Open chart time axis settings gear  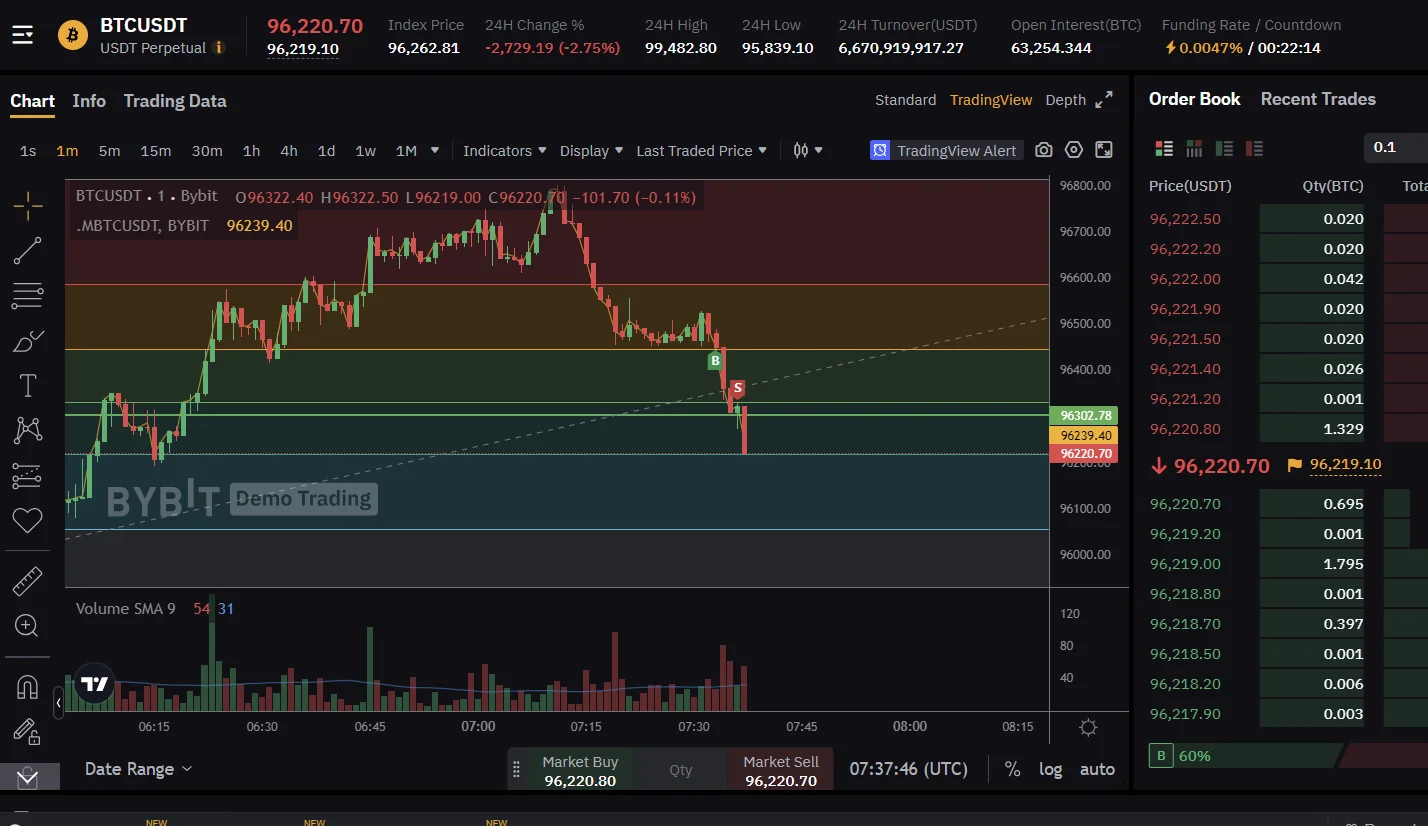(1089, 727)
